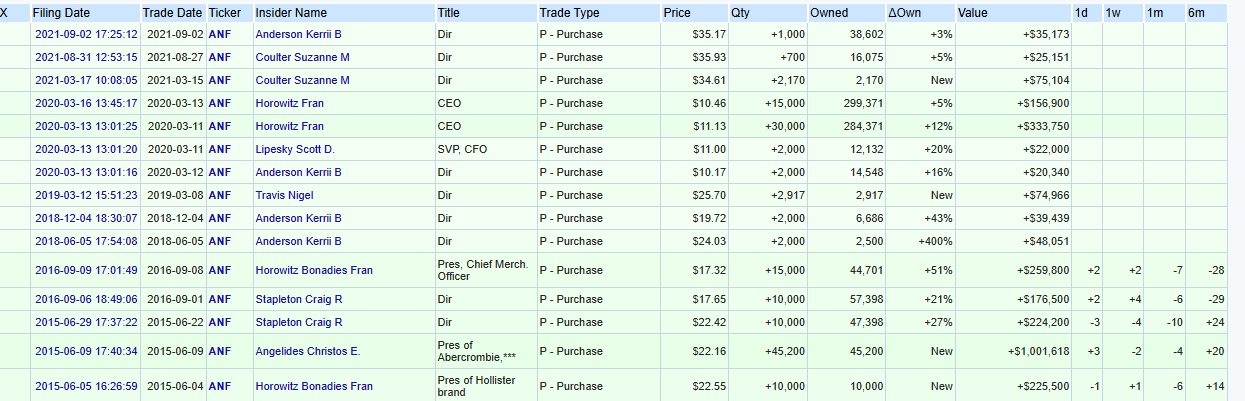Image resolution: width=1245 pixels, height=401 pixels.
Task: Click the Value column header
Action: click(x=973, y=13)
